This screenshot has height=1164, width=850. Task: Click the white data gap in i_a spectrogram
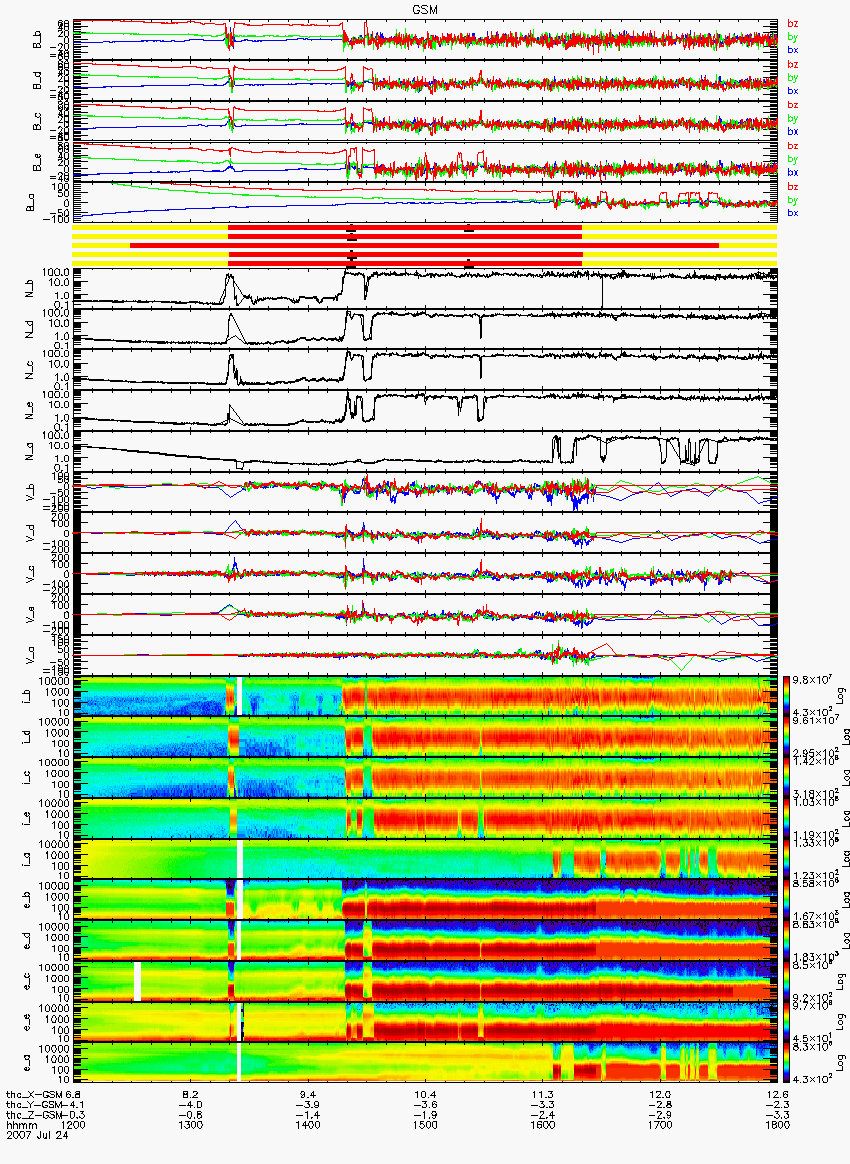click(x=240, y=859)
